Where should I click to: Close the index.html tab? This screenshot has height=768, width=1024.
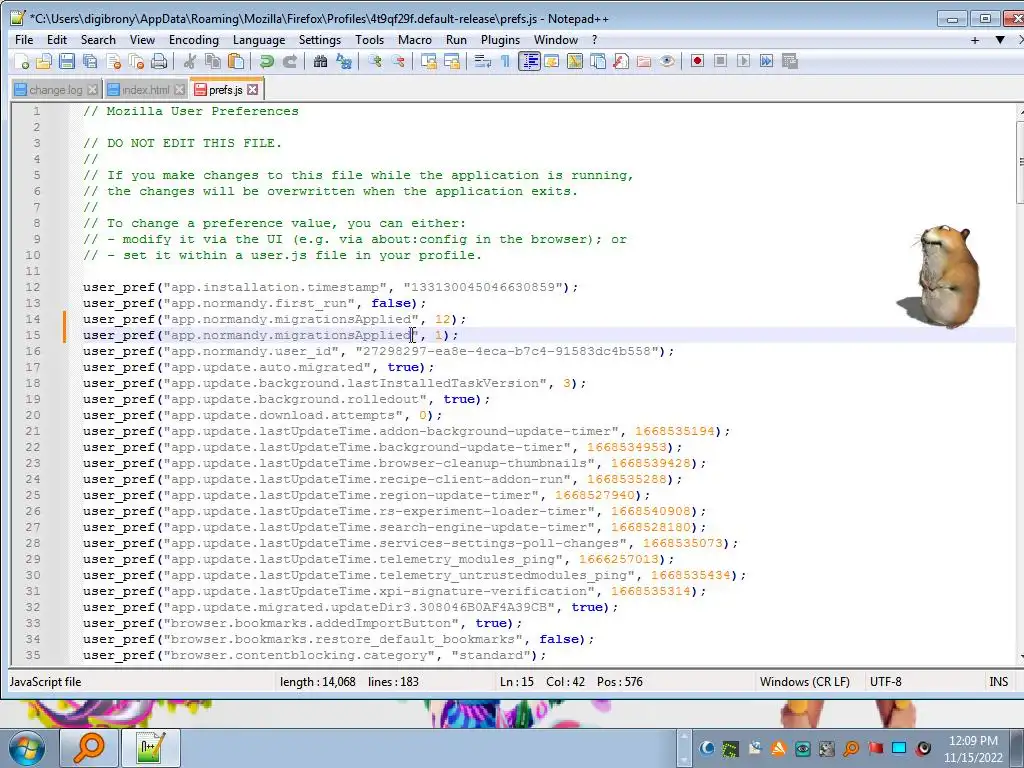[x=180, y=89]
